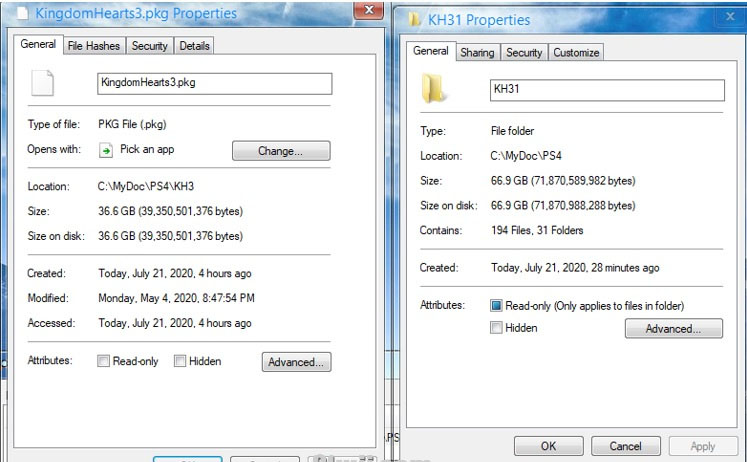Click 'PKG File (.pkg)' type text
747x462 pixels.
(x=132, y=124)
